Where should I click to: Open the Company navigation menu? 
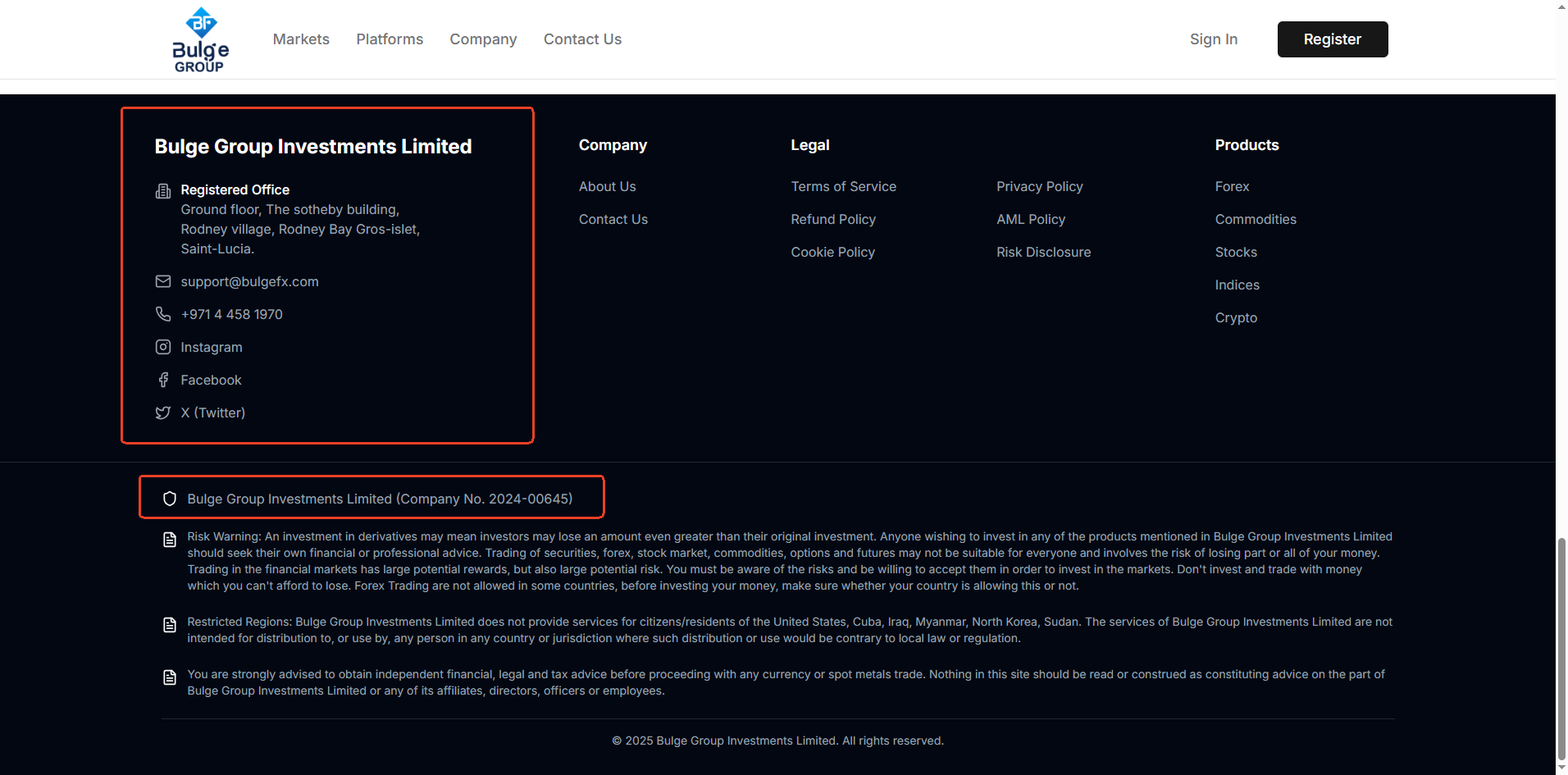483,39
